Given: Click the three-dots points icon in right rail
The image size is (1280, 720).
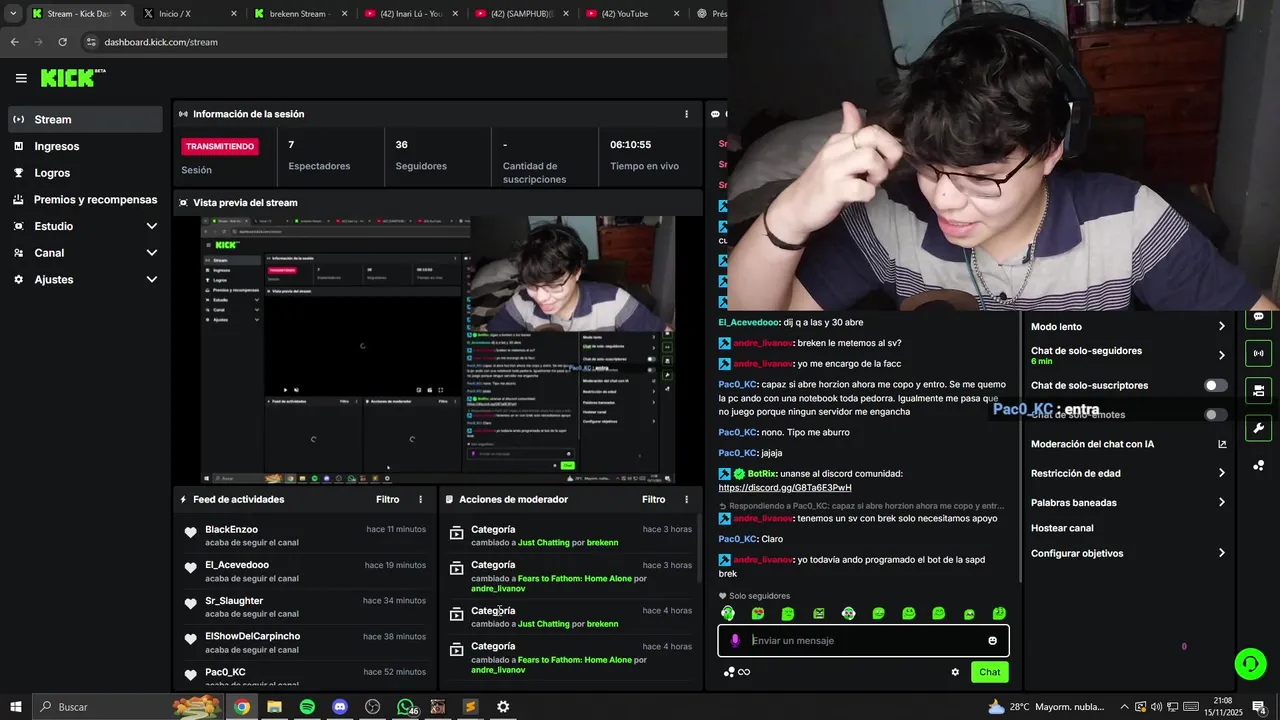Looking at the screenshot, I should (x=1258, y=465).
